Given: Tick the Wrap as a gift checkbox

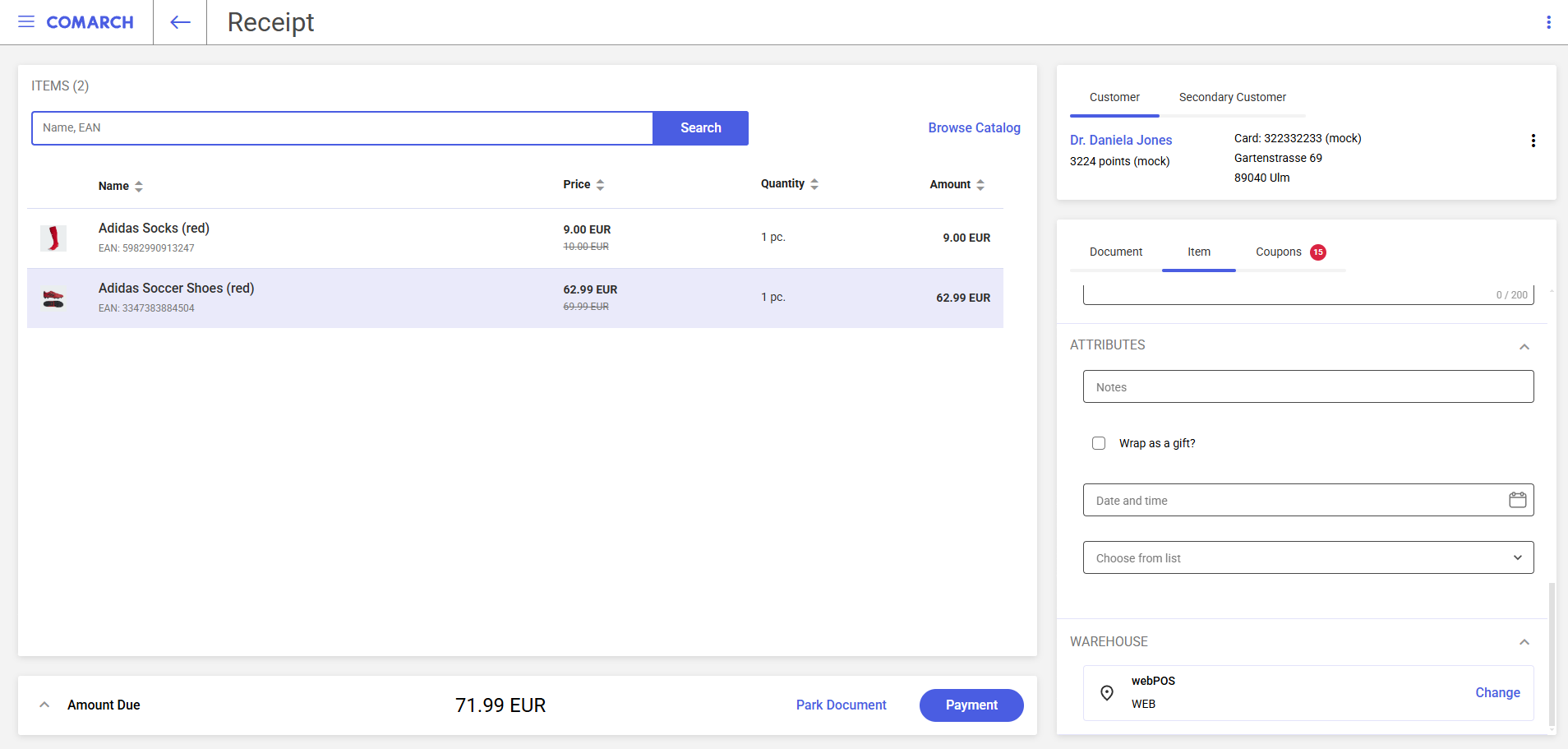Looking at the screenshot, I should (x=1099, y=443).
